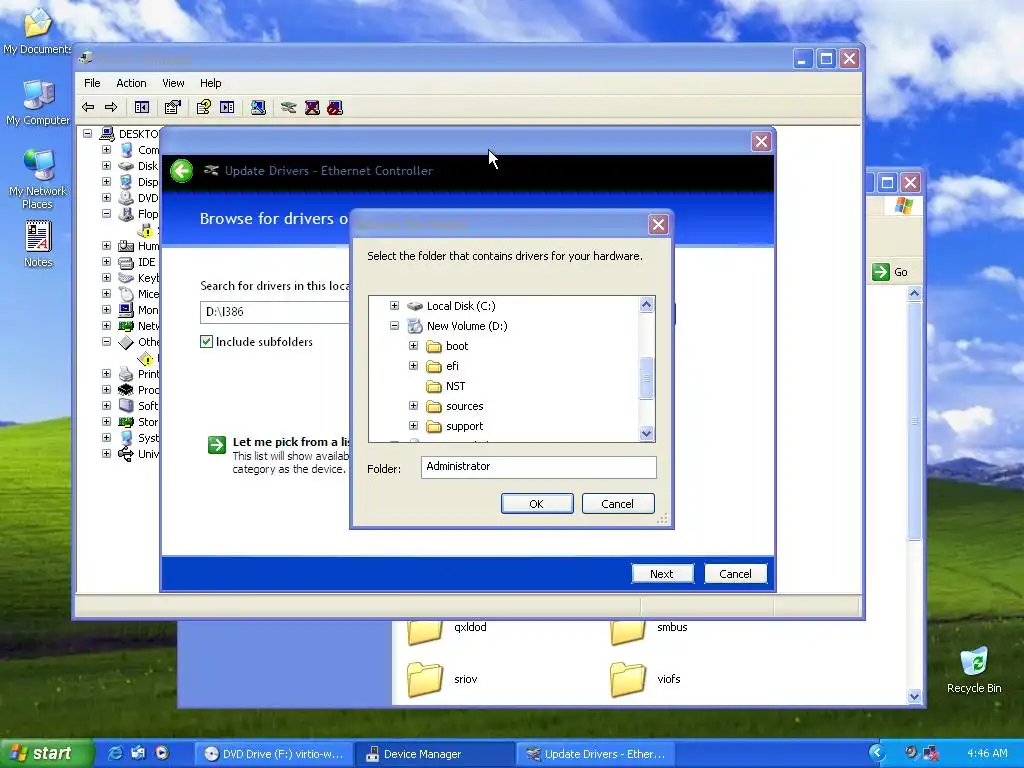The width and height of the screenshot is (1024, 768).
Task: Expand the sources folder node
Action: (x=413, y=406)
